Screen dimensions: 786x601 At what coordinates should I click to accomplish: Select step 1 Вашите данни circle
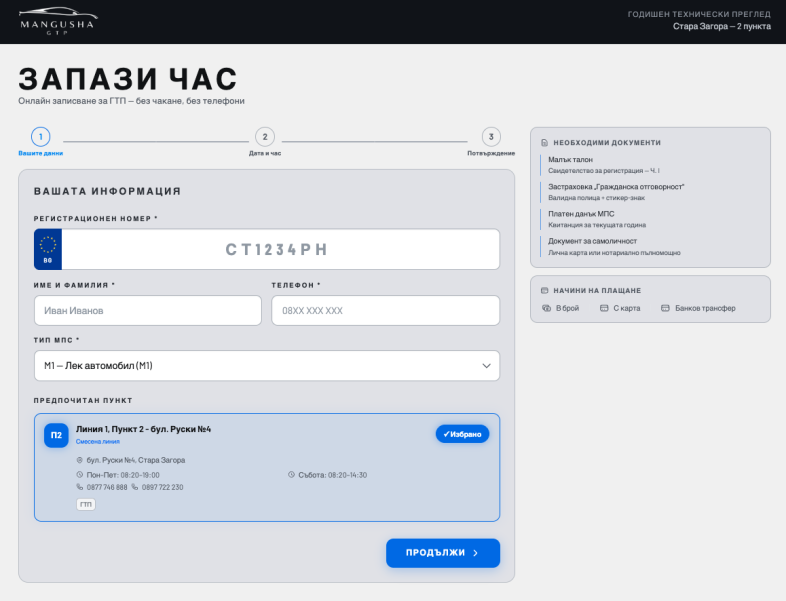[41, 136]
